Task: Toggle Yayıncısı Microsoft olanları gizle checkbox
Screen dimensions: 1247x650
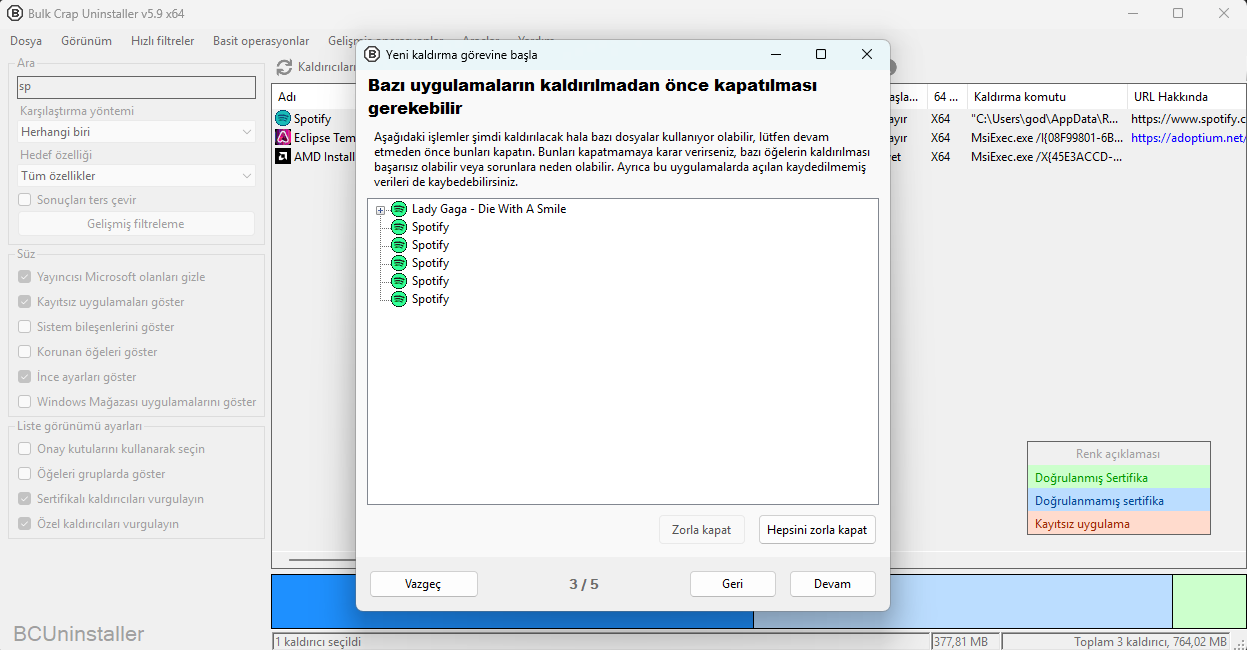Action: 26,277
